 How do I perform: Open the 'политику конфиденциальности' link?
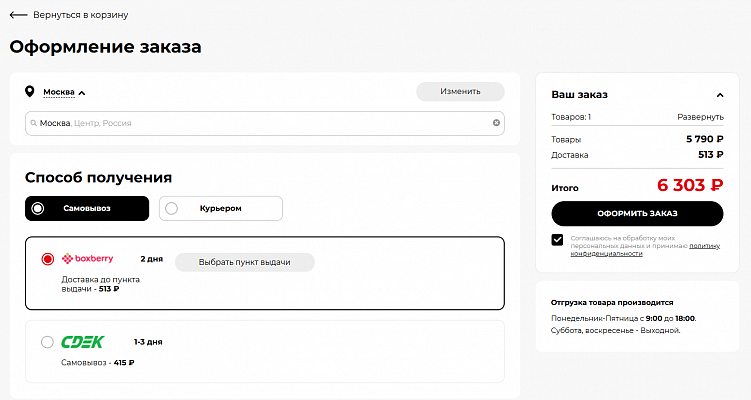pos(645,250)
